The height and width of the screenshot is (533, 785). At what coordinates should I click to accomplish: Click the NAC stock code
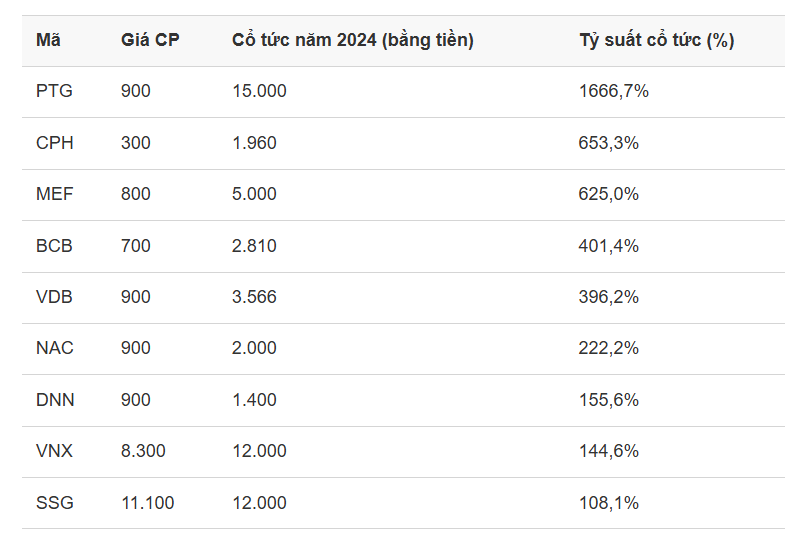point(55,348)
